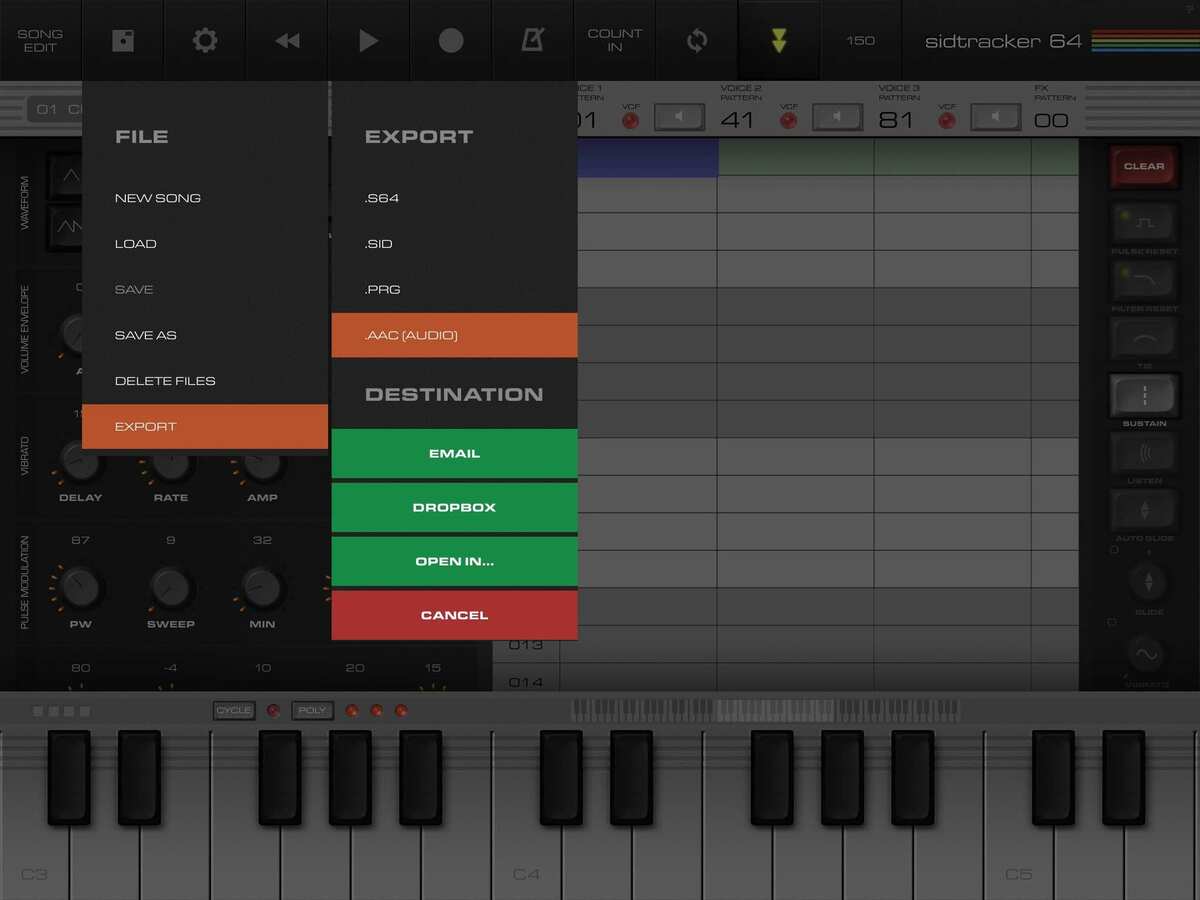This screenshot has height=900, width=1200.
Task: Open the file menu disk icon
Action: point(123,40)
